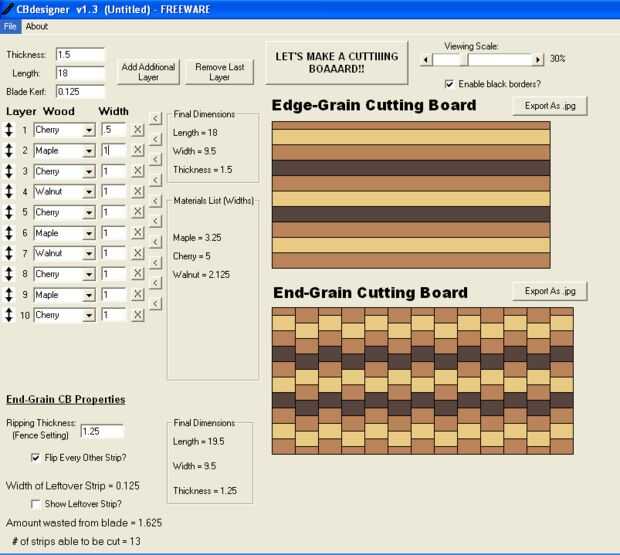Click the insert arrow below layer 1

[x=156, y=139]
